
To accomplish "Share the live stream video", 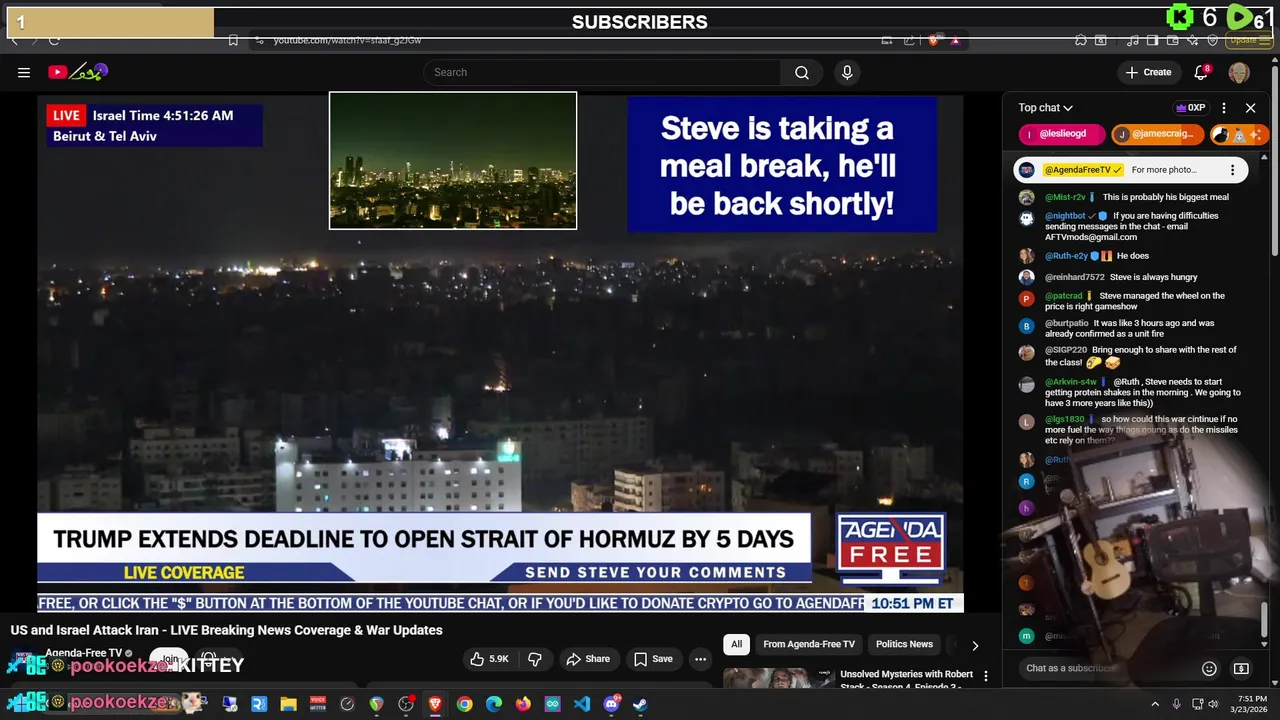I will (588, 659).
